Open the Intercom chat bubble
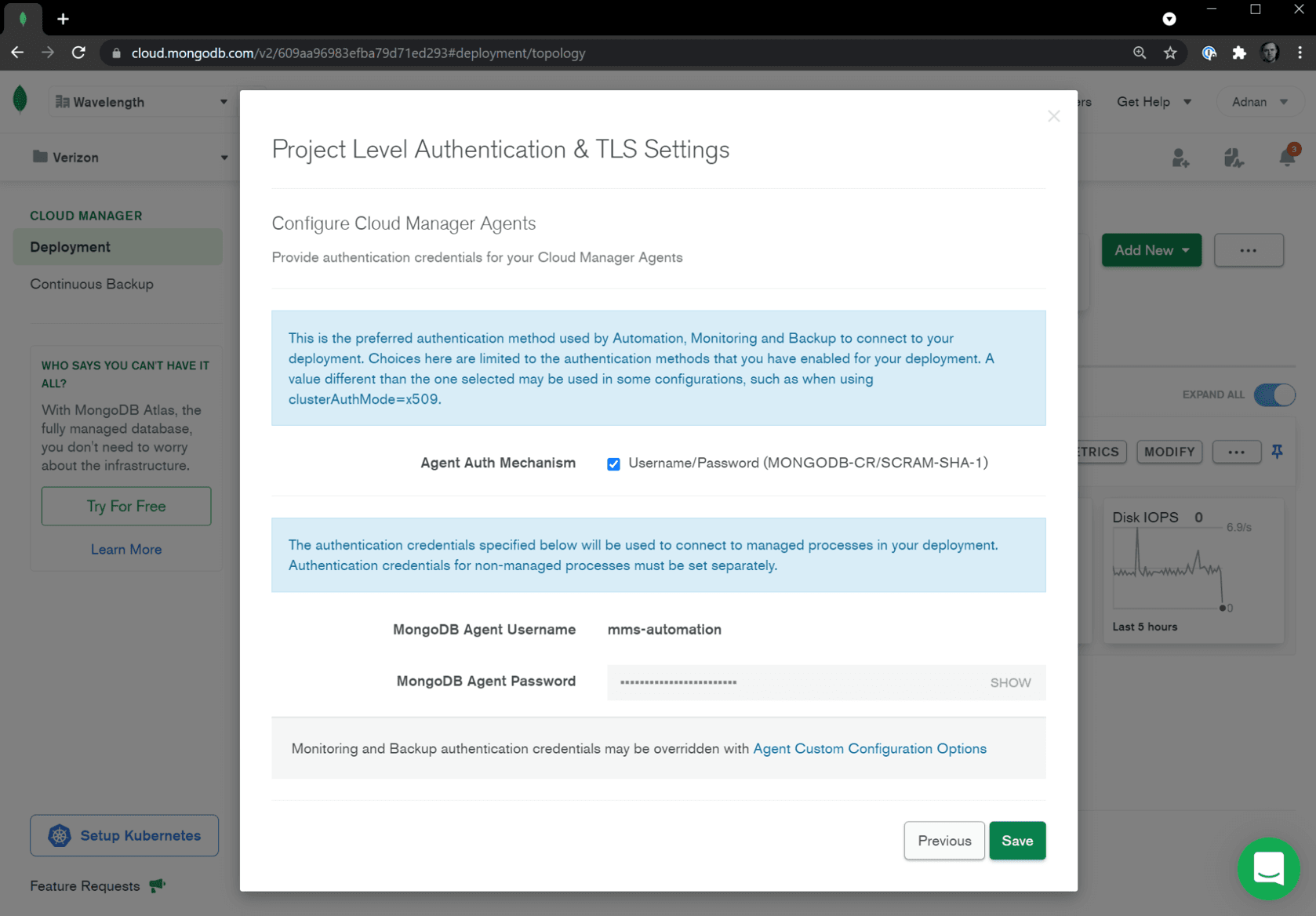Image resolution: width=1316 pixels, height=916 pixels. pos(1267,869)
